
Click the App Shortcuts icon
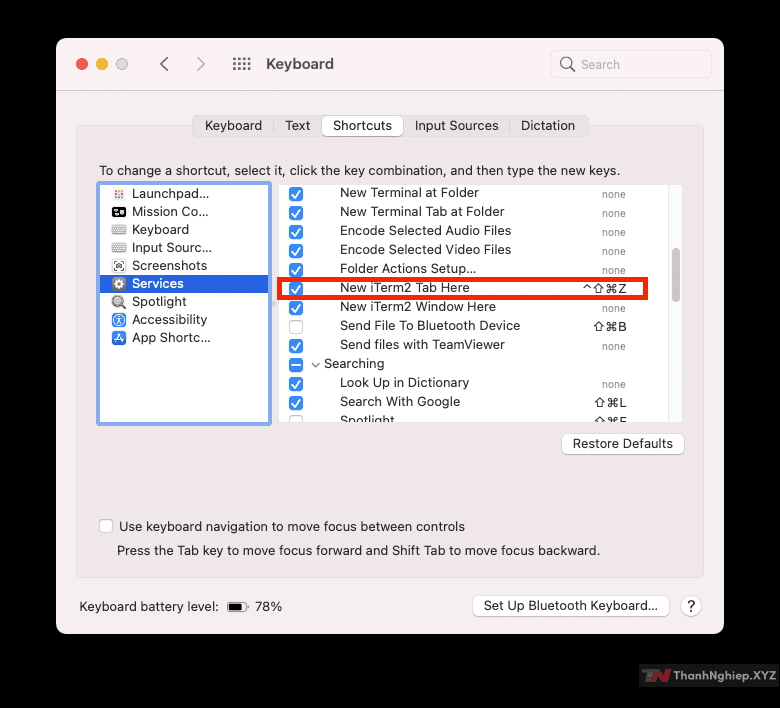[118, 338]
